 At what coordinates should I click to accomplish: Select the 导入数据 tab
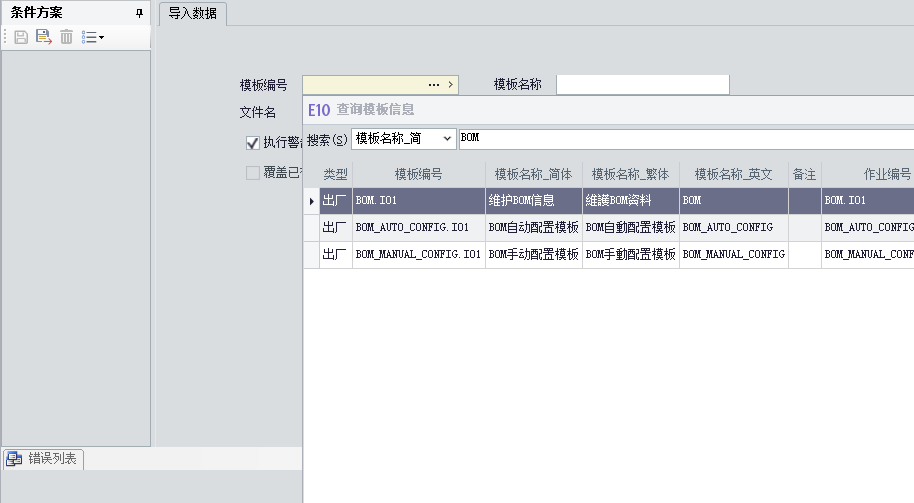coord(193,13)
